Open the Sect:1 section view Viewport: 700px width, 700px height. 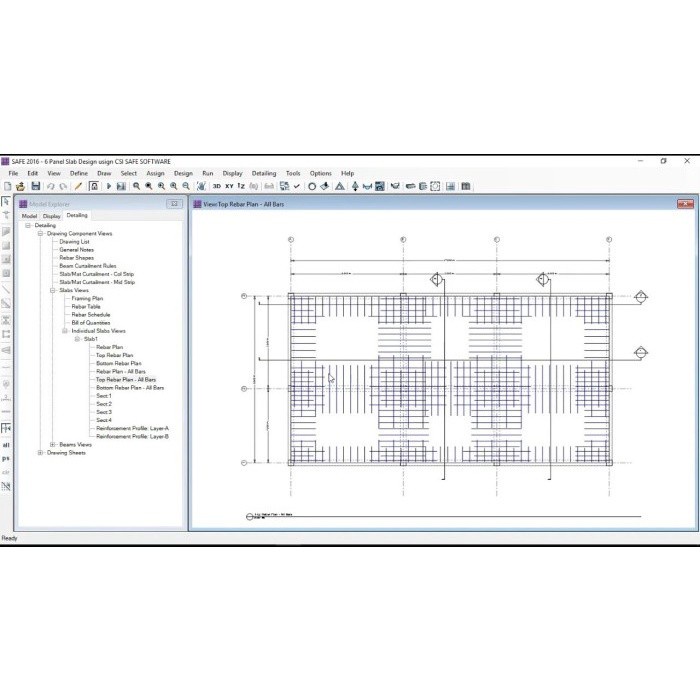[x=104, y=396]
